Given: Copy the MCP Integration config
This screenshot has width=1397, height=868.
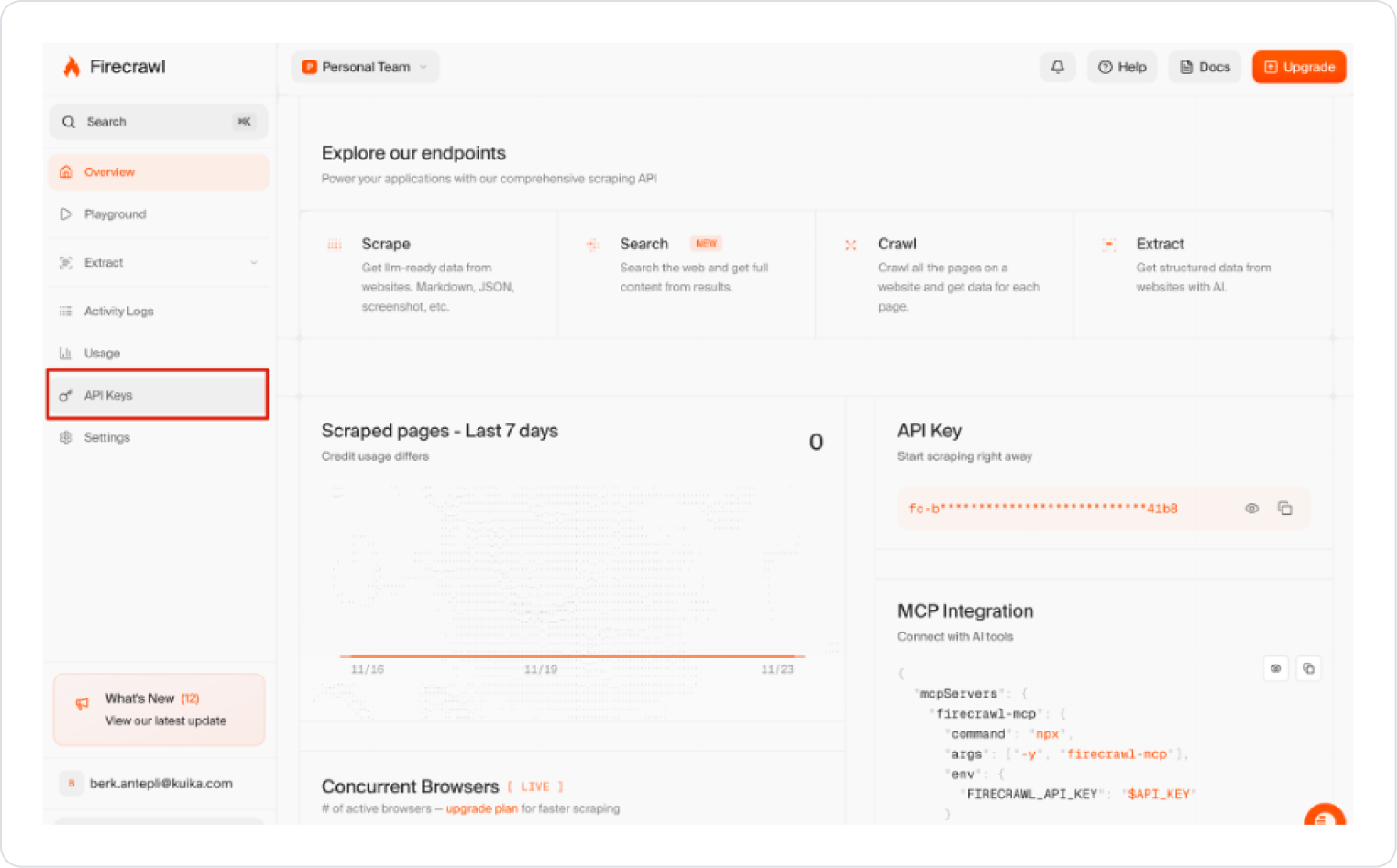Looking at the screenshot, I should (1309, 669).
